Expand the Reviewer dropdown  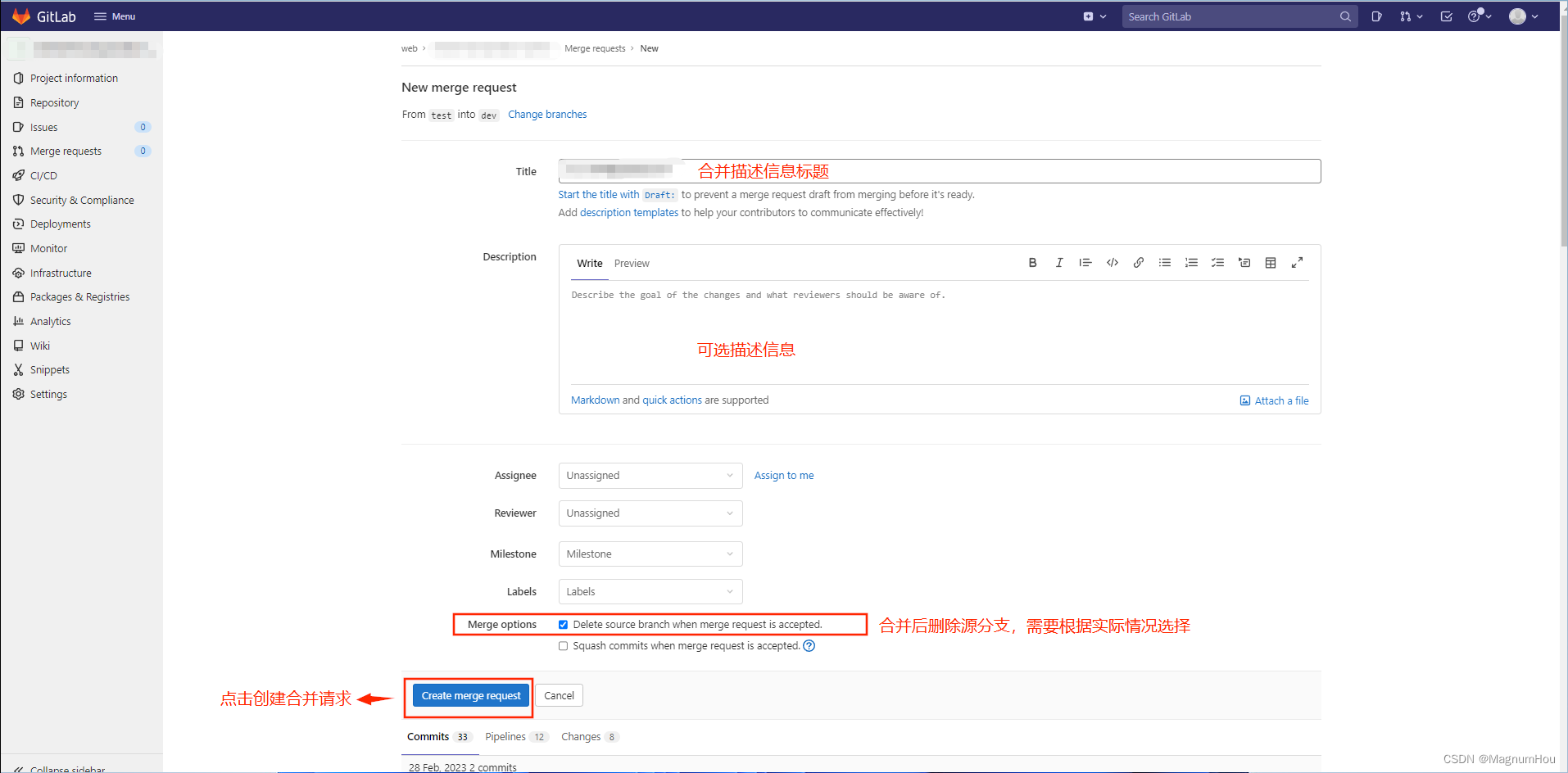point(650,513)
